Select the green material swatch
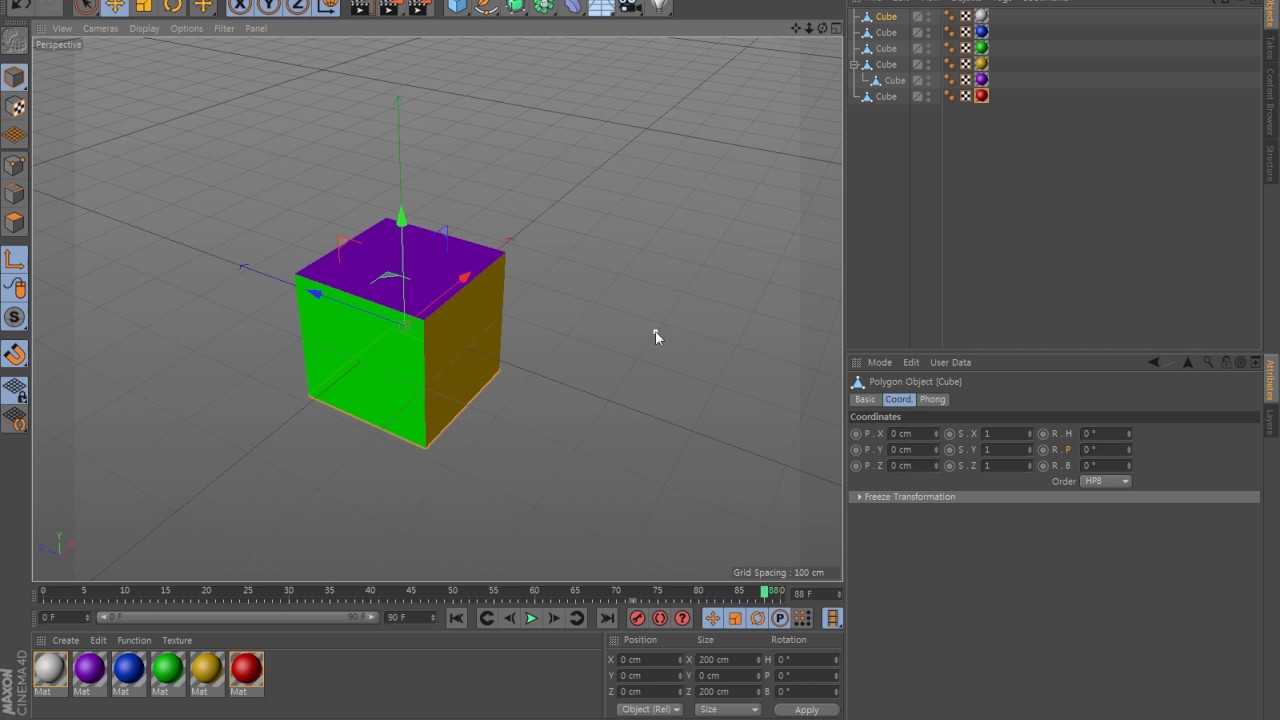1280x720 pixels. (x=167, y=668)
